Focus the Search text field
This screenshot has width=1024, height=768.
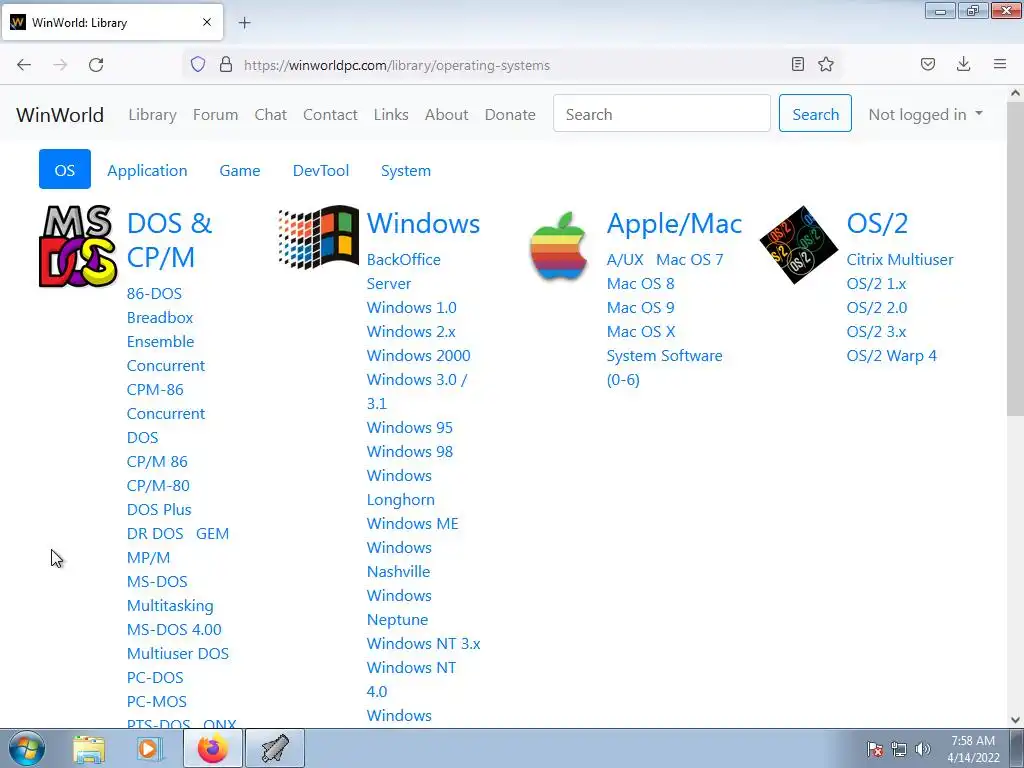[x=662, y=113]
